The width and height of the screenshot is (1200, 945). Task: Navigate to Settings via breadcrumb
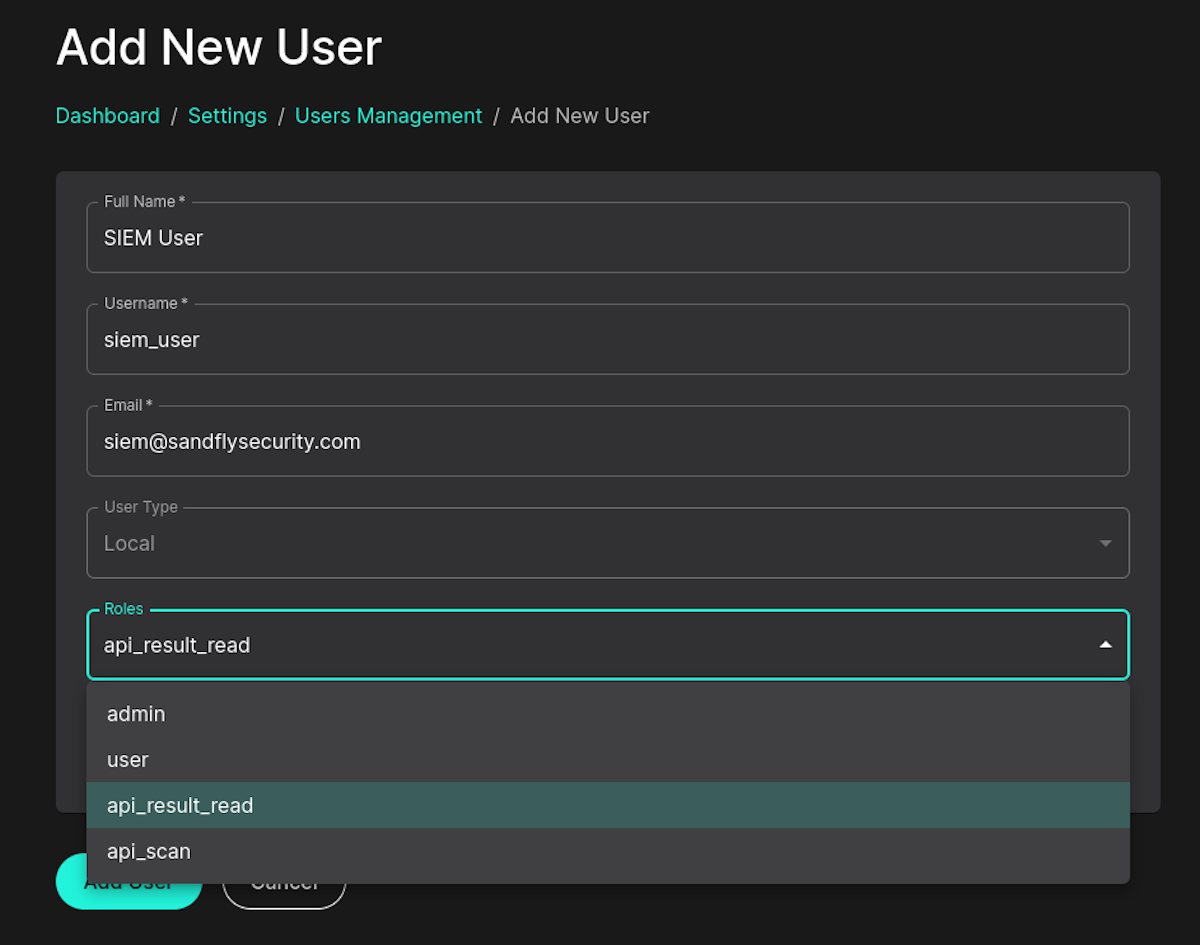pyautogui.click(x=227, y=115)
